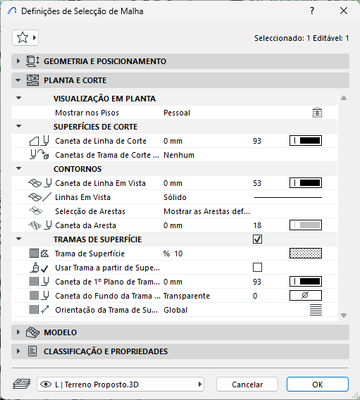Click the Caneta de Linha de Corte row icon

click(40, 141)
